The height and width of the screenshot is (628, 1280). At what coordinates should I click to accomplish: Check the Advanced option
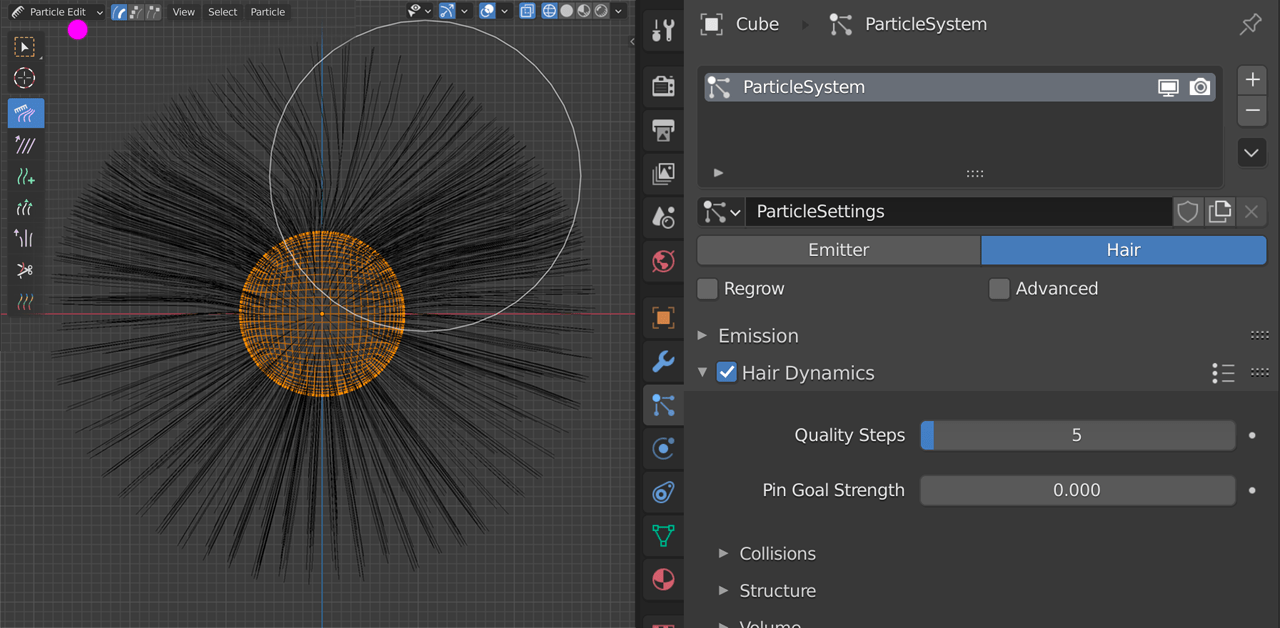(x=999, y=288)
